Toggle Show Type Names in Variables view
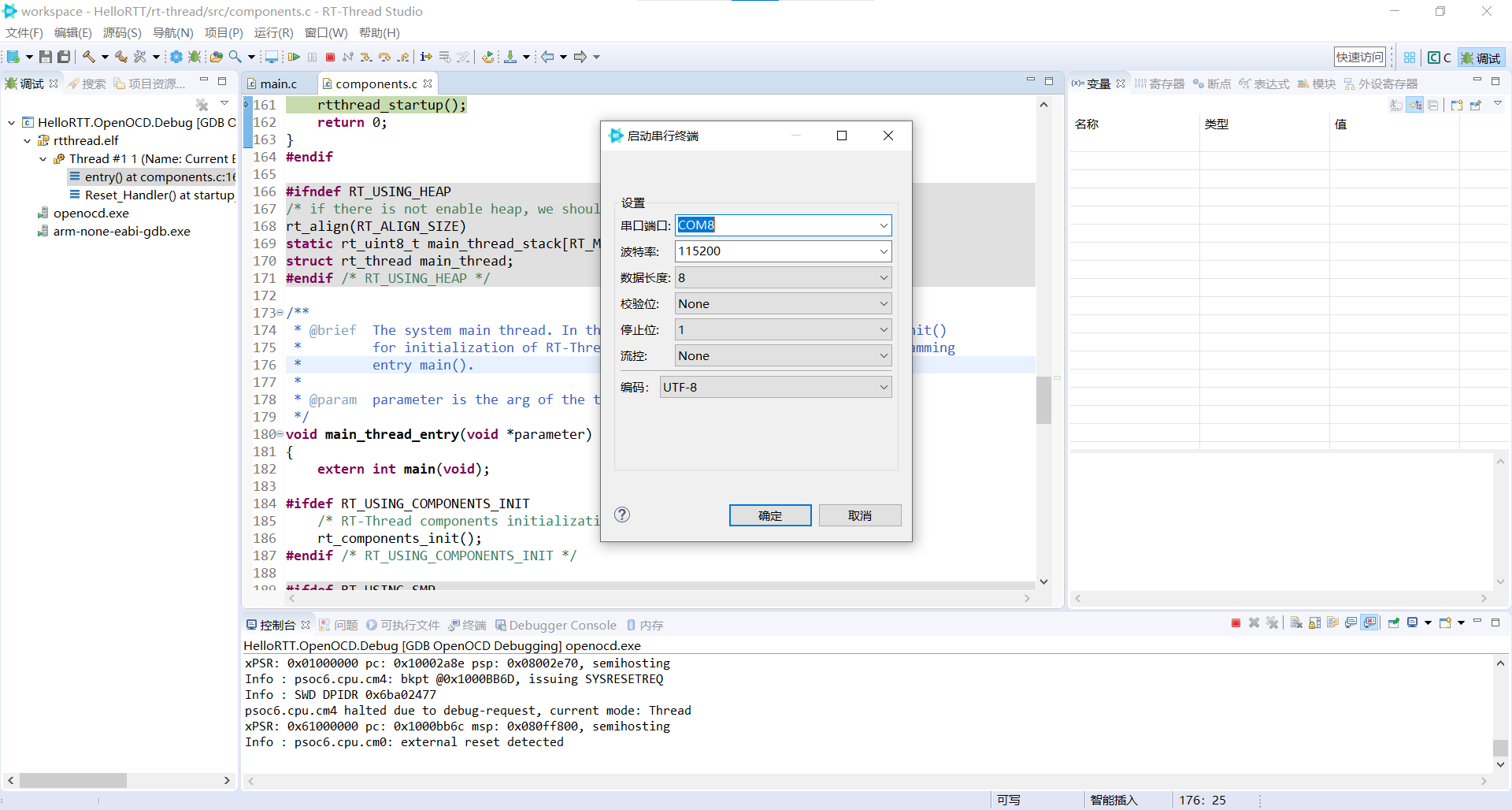The width and height of the screenshot is (1512, 810). tap(1396, 105)
